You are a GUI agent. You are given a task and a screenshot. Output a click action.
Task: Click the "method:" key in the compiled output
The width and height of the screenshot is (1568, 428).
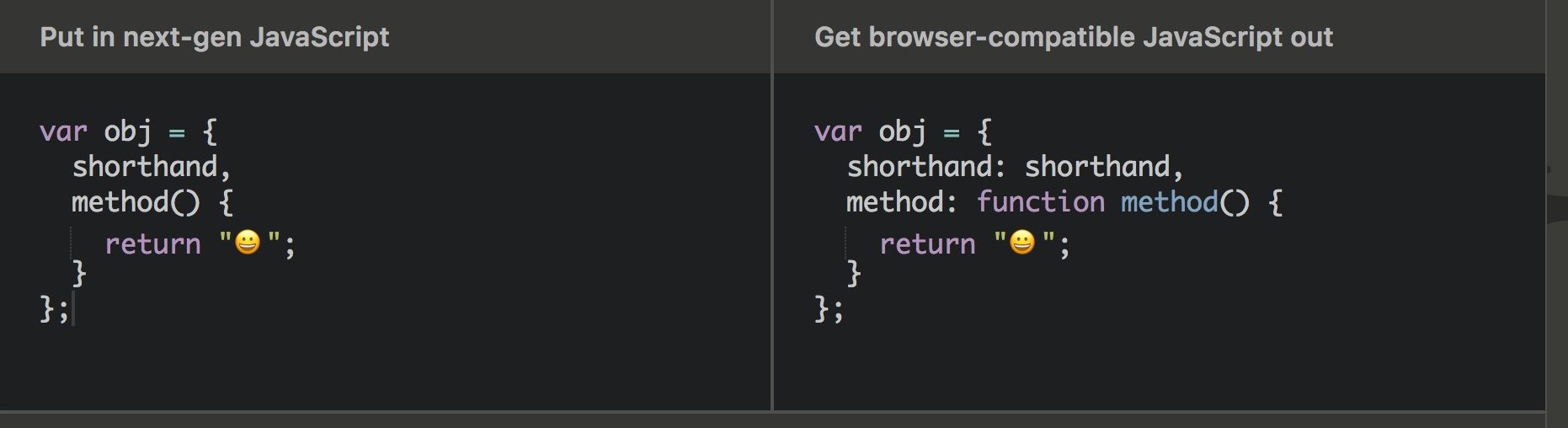tap(901, 202)
